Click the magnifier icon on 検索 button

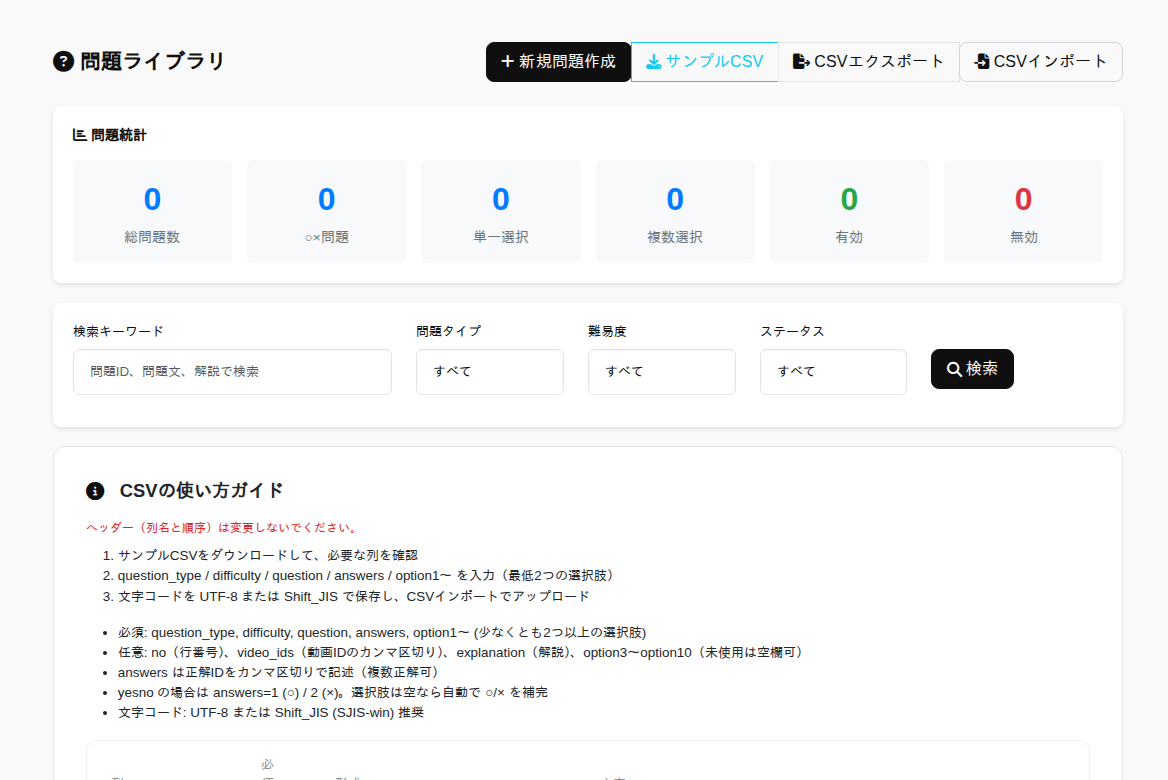pyautogui.click(x=953, y=369)
